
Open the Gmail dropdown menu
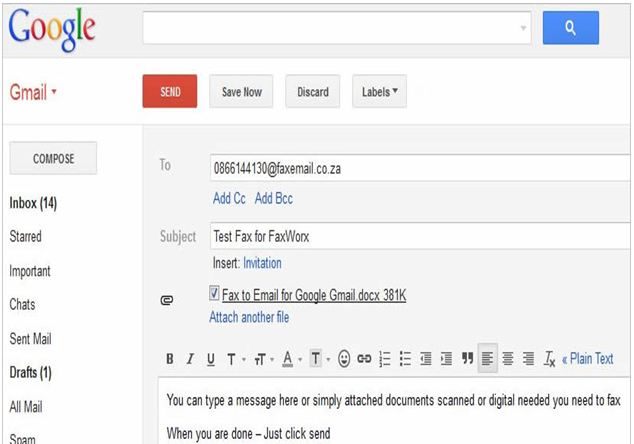pos(33,92)
